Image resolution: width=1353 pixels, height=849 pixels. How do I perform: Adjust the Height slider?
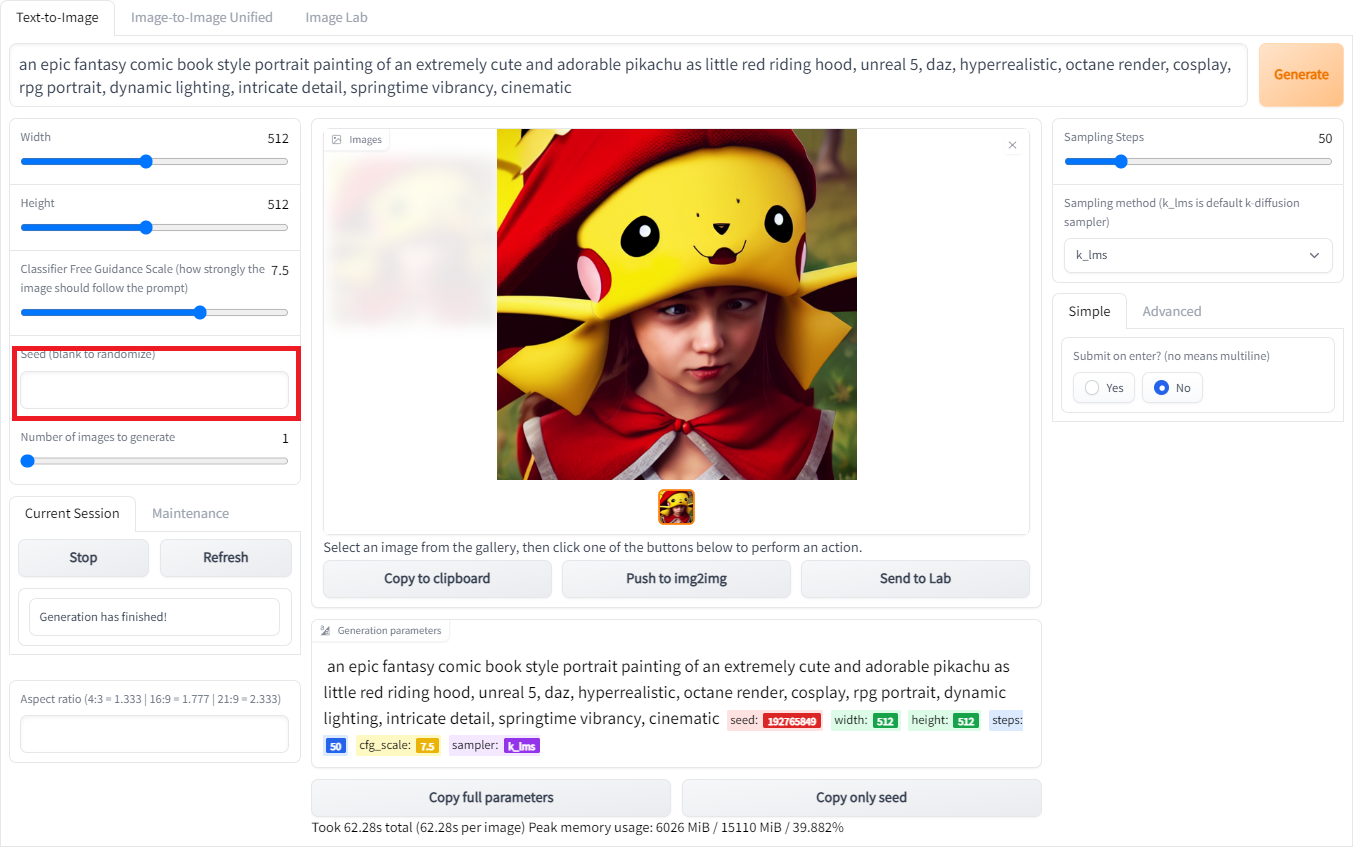click(154, 227)
